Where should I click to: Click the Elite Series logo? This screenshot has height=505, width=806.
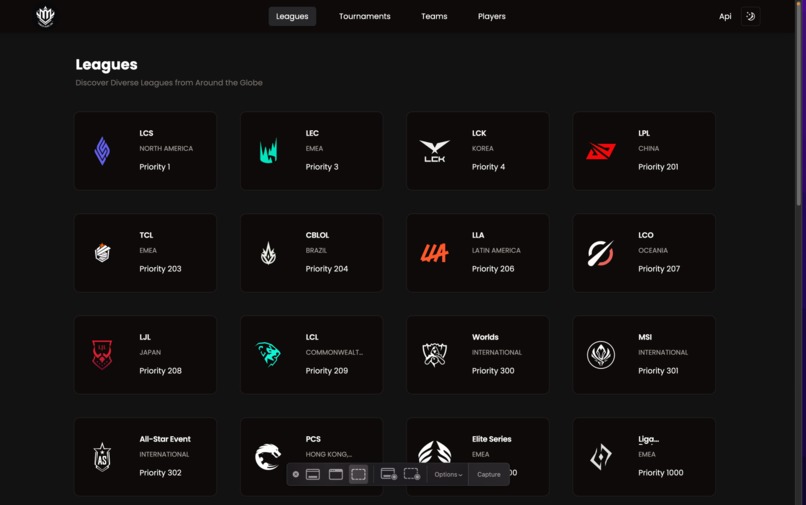pyautogui.click(x=434, y=453)
